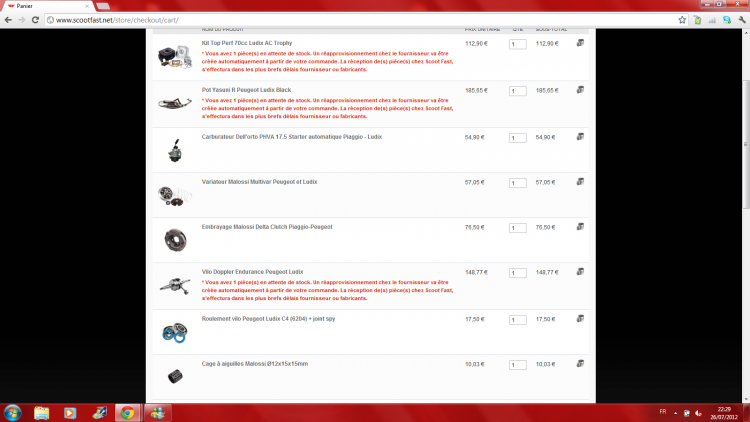This screenshot has height=422, width=750.
Task: View Roulement vilo bearings thumbnail
Action: (175, 333)
